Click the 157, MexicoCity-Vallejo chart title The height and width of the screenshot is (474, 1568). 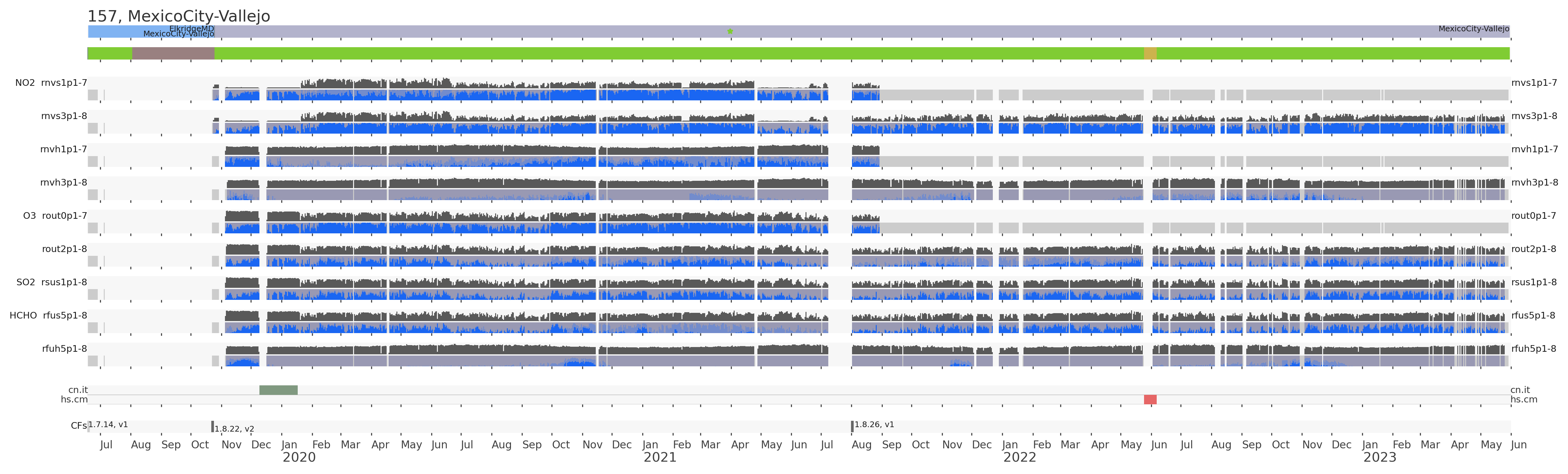coord(179,16)
